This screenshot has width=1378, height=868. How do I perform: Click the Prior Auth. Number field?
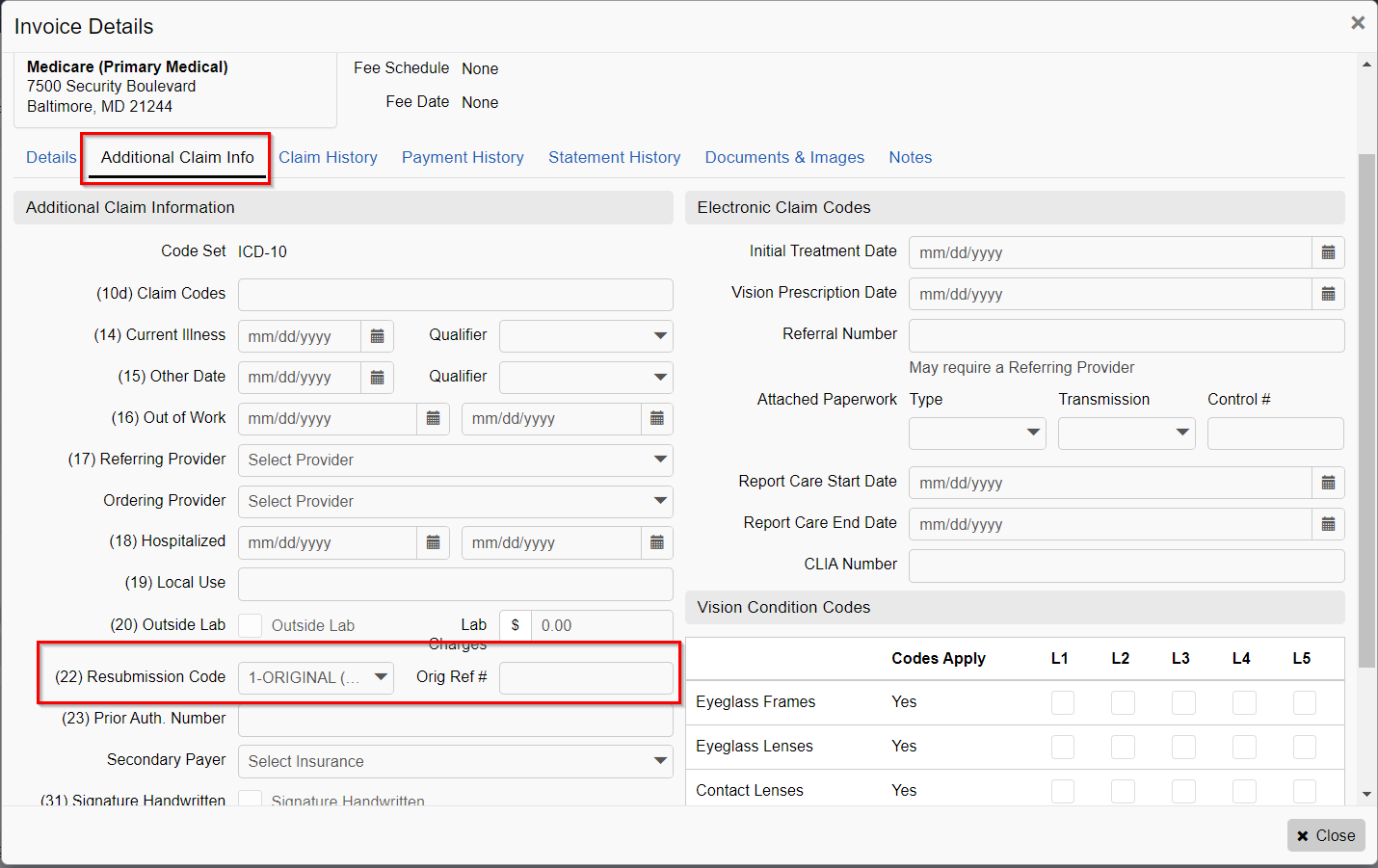[x=455, y=720]
